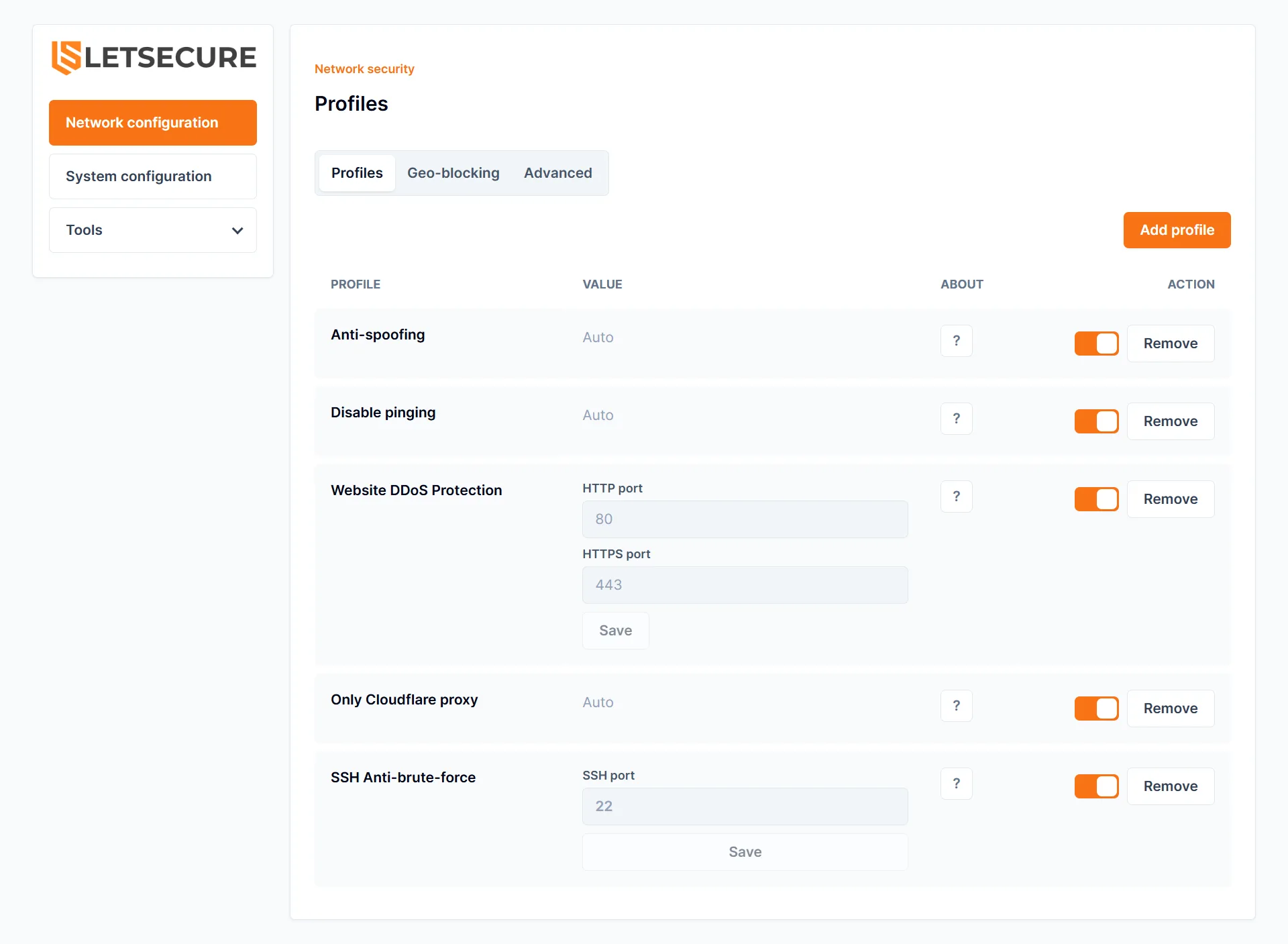Remove the Website DDoS Protection profile
The width and height of the screenshot is (1288, 944).
click(1171, 499)
